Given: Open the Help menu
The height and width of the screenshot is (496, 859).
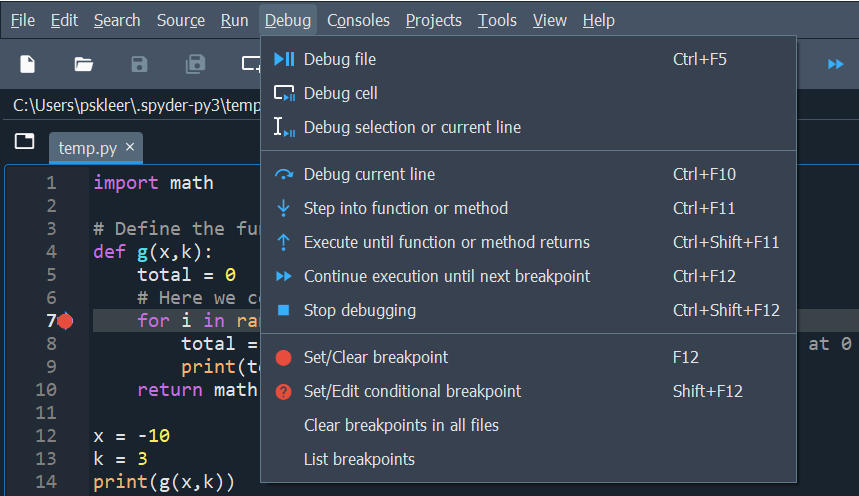Looking at the screenshot, I should pyautogui.click(x=598, y=20).
